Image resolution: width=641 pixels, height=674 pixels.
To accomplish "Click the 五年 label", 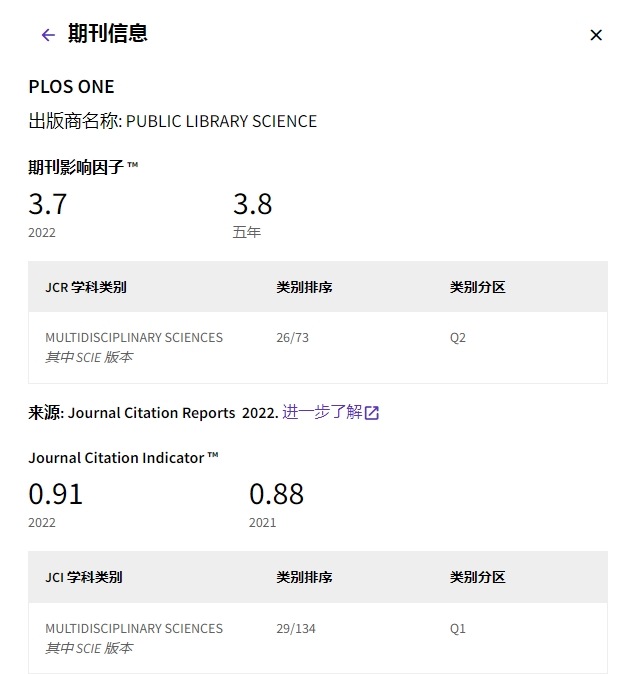I will 247,233.
